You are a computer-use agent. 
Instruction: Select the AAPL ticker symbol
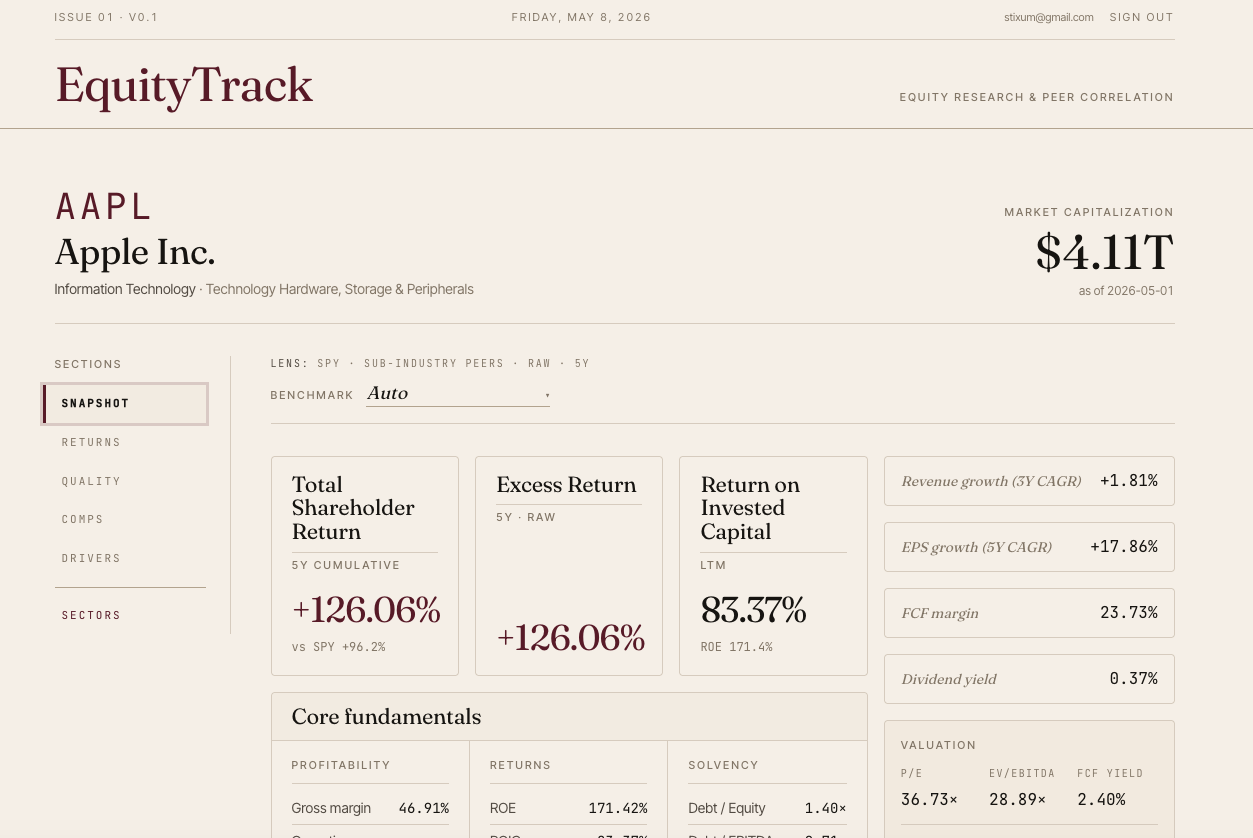[103, 207]
